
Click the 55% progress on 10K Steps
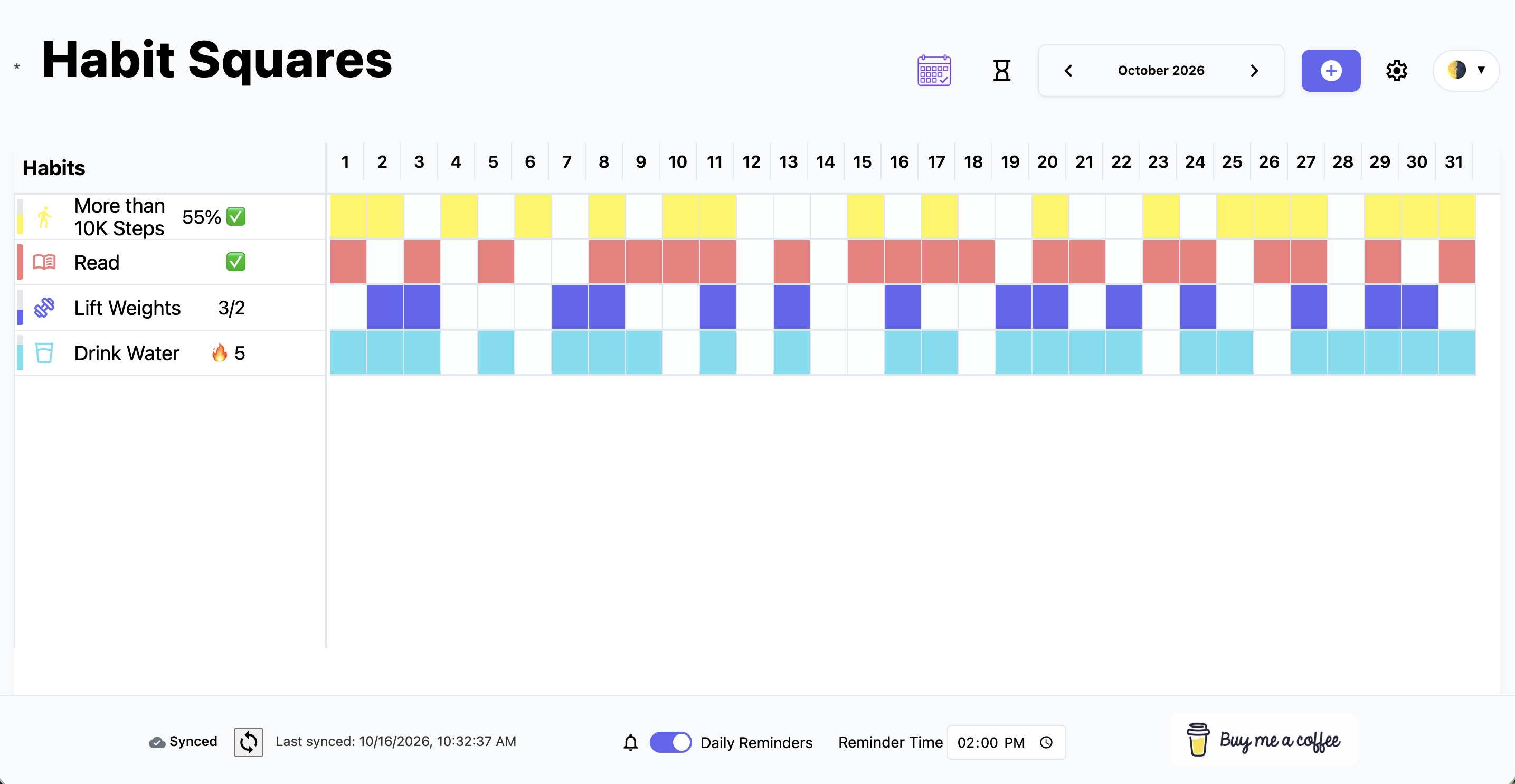coord(201,217)
